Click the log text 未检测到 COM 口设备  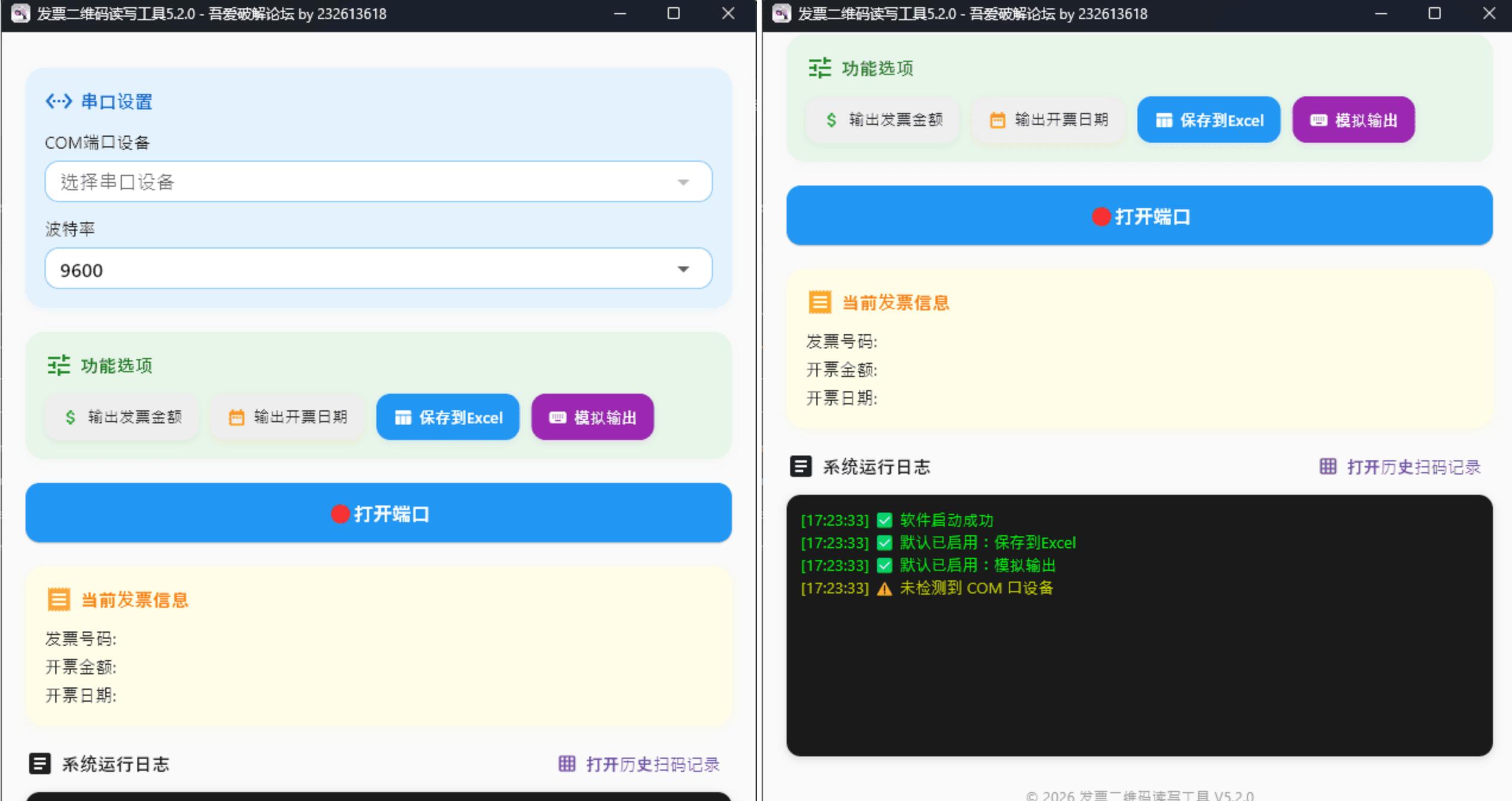click(x=976, y=588)
